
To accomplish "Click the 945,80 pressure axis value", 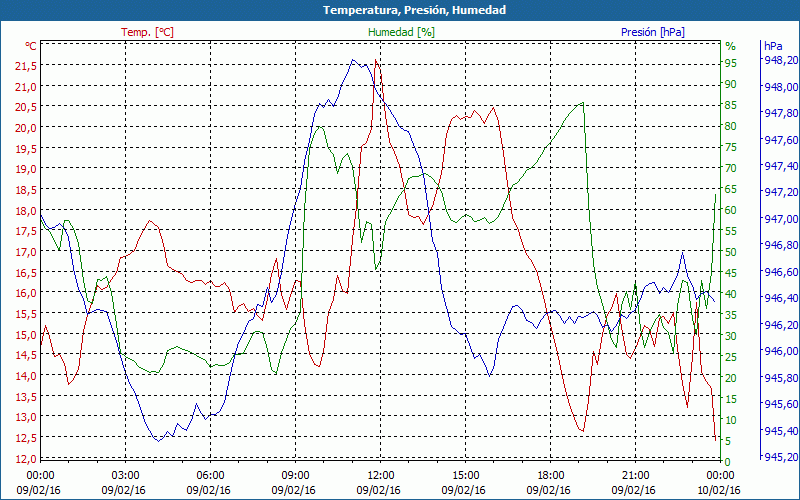I will coord(781,377).
